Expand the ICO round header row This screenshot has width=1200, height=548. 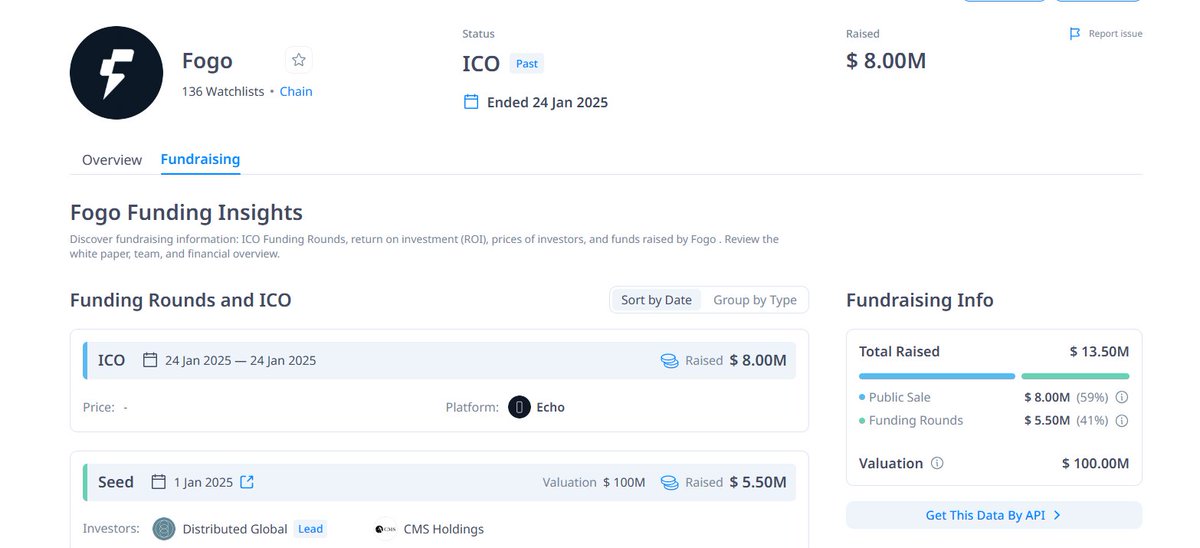(x=440, y=360)
